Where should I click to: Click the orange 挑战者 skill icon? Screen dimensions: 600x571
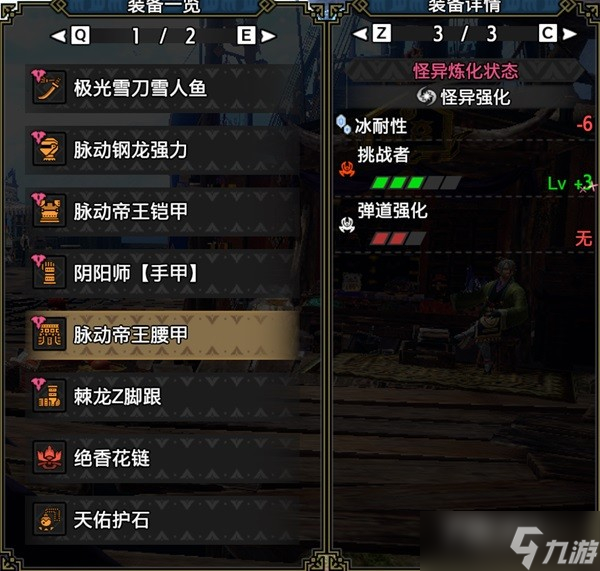coord(347,169)
